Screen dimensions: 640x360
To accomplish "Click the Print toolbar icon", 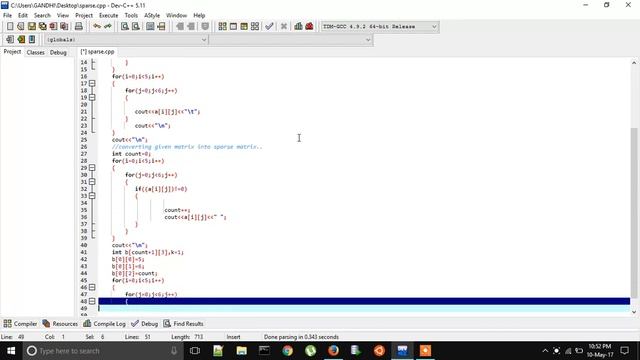I will pos(78,27).
